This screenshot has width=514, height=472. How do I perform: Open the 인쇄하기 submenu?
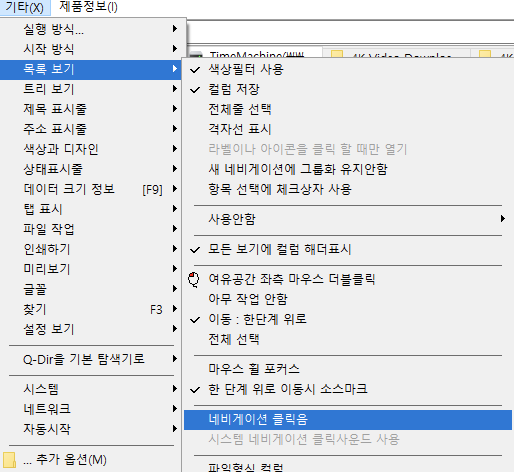coord(91,249)
